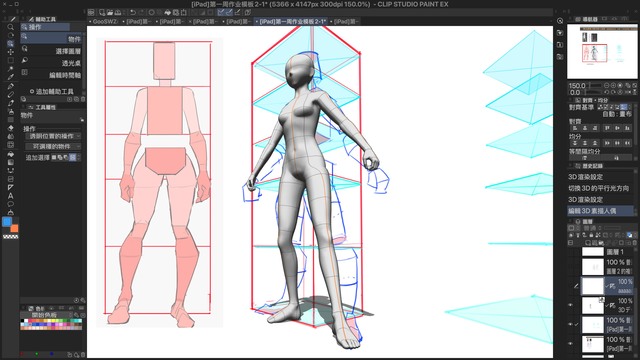Screen dimensions: 640x360
Task: Select the 操作 sub tool group tab
Action: [45, 27]
